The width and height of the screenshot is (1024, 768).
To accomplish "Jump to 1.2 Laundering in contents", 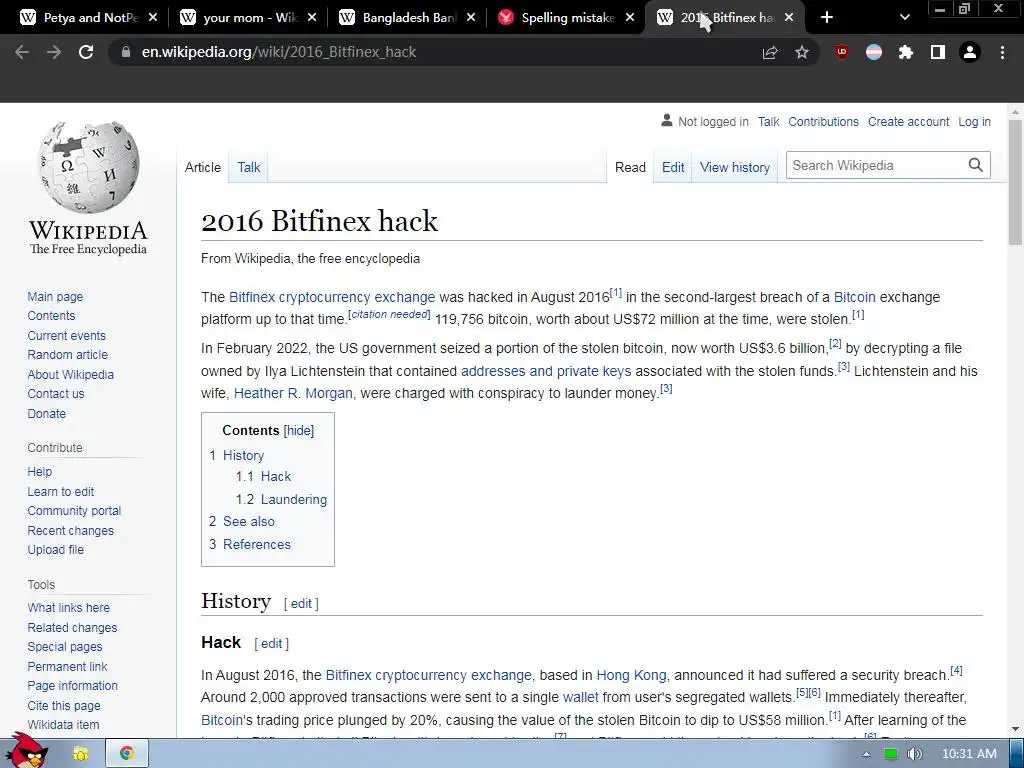I will click(x=281, y=499).
